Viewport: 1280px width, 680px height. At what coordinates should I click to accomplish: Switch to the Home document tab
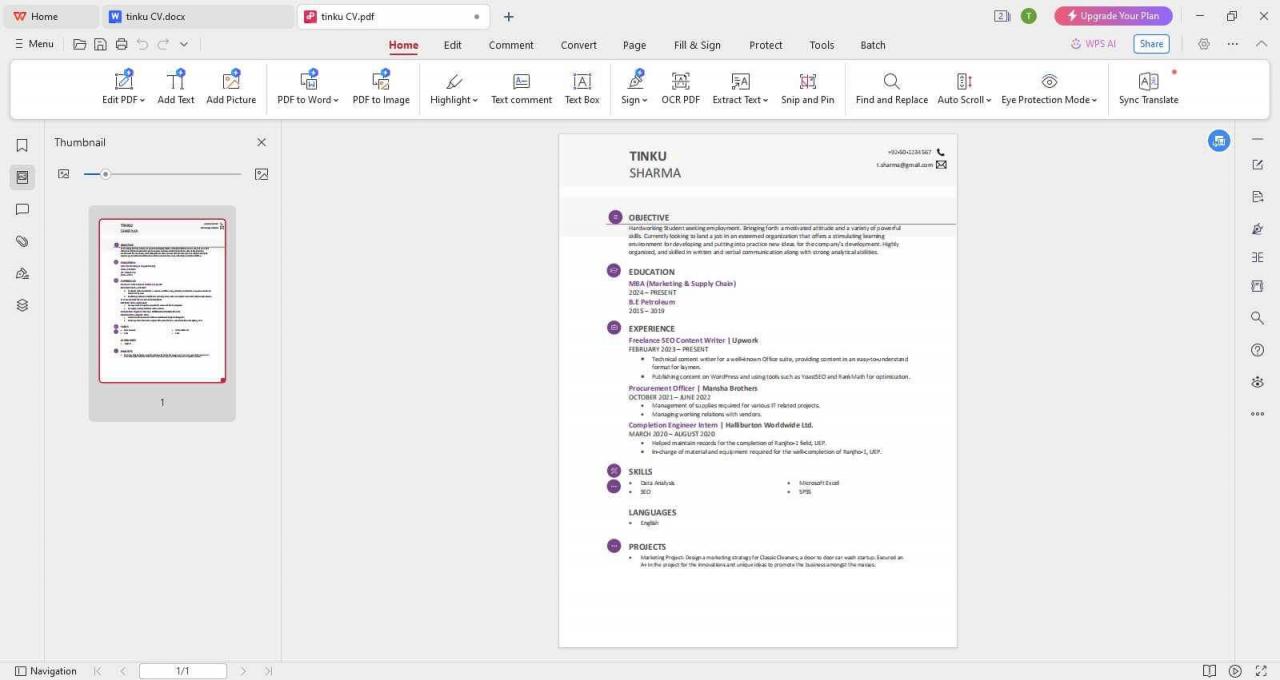point(50,16)
